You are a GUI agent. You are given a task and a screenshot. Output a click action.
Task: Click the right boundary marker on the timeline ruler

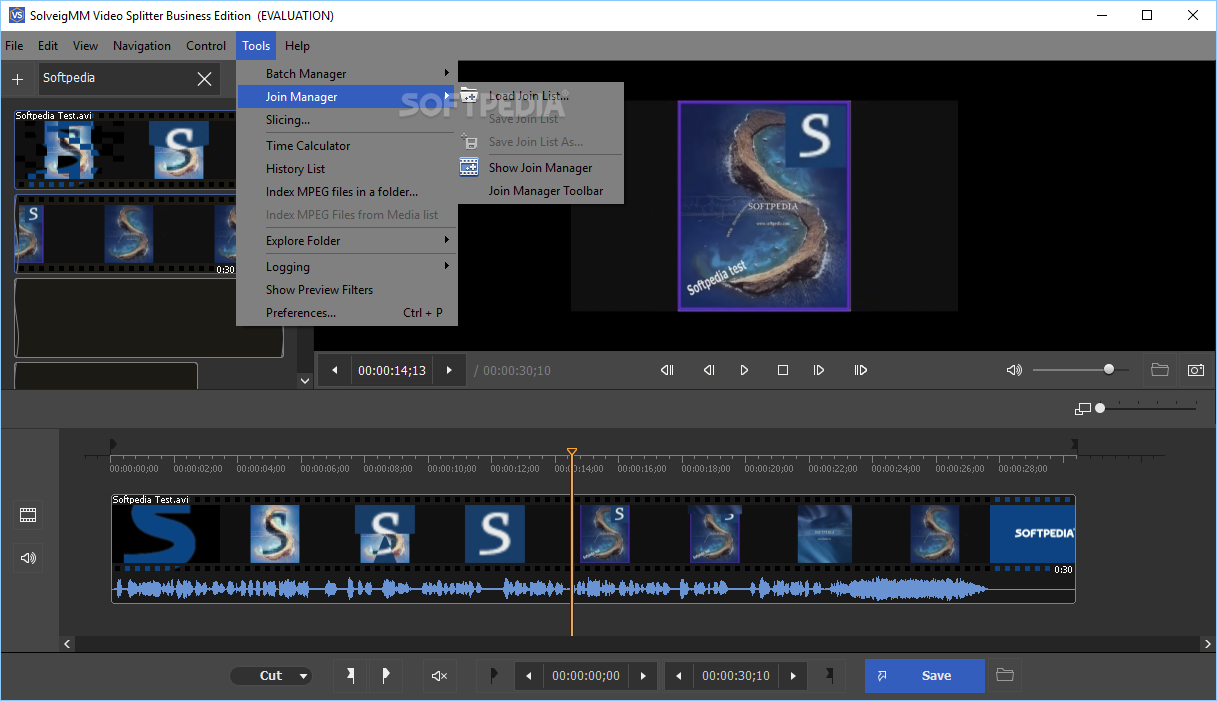click(1074, 444)
